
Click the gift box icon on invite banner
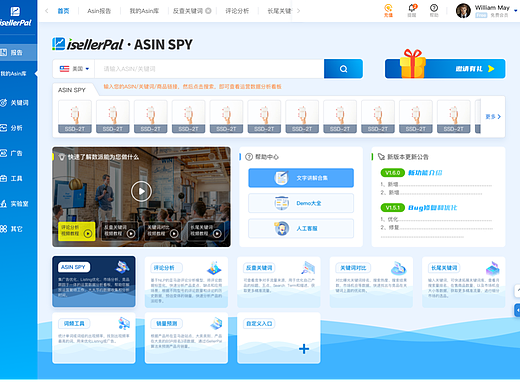413,64
